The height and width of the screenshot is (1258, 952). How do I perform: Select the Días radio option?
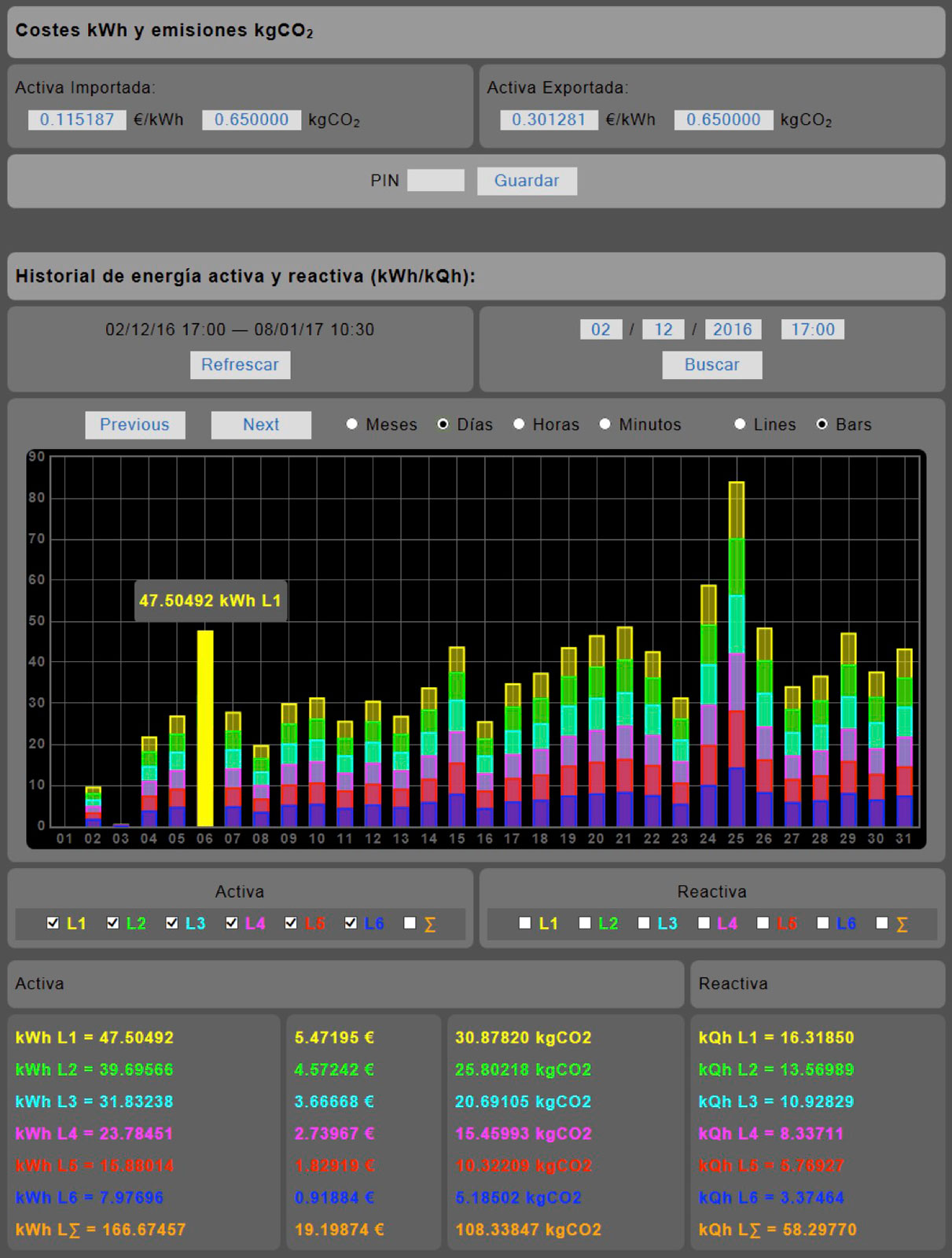(443, 425)
